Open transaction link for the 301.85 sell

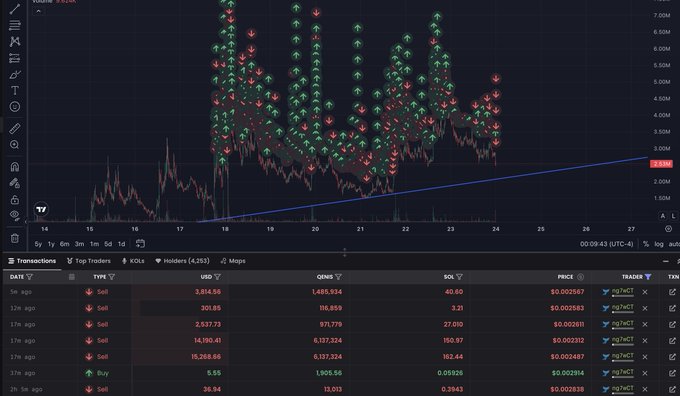672,308
